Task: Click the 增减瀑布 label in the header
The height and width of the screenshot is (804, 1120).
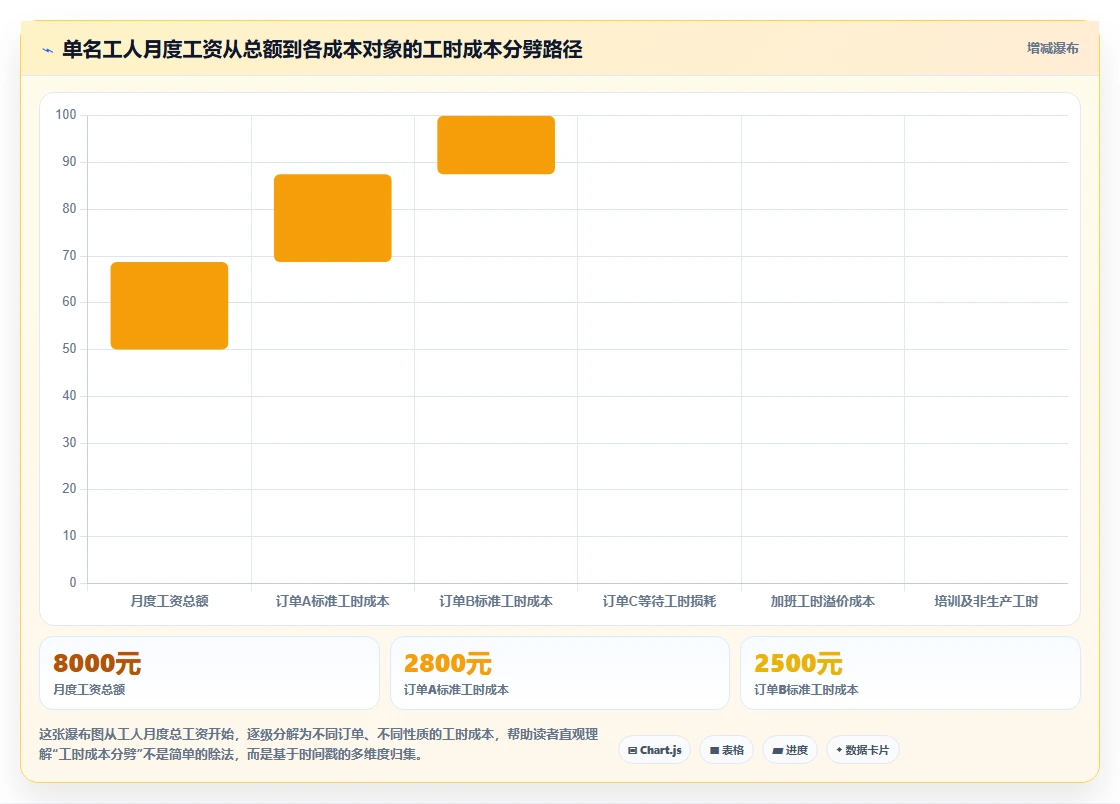Action: click(x=1052, y=49)
